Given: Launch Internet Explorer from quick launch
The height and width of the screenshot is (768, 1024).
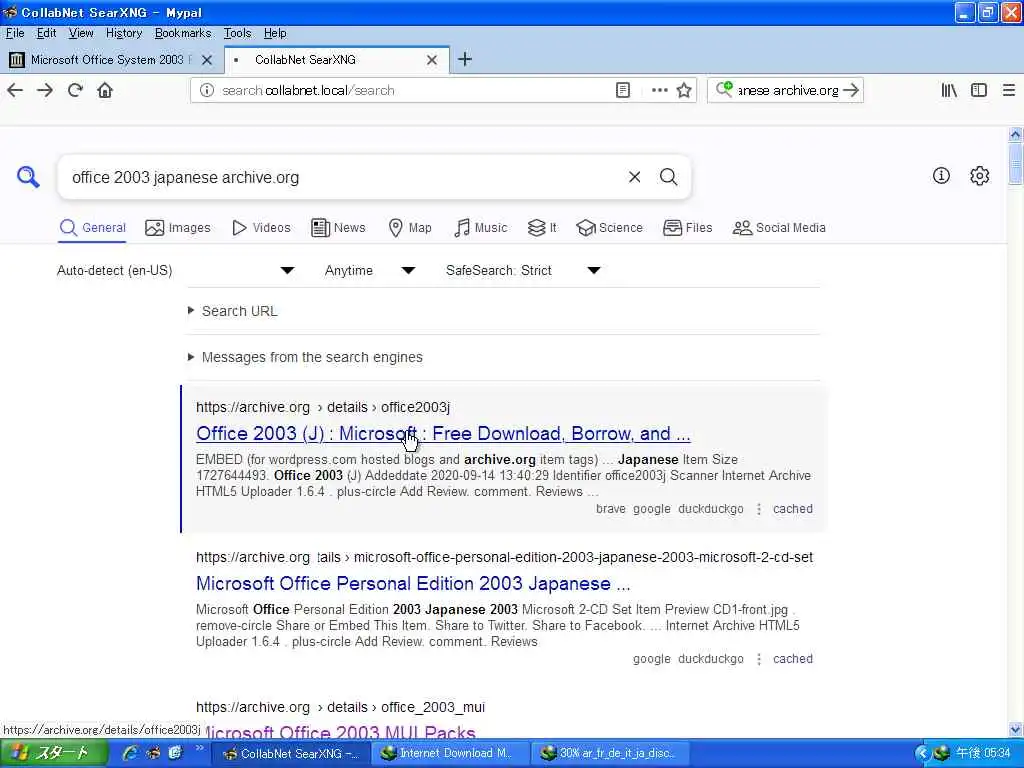Looking at the screenshot, I should 130,753.
